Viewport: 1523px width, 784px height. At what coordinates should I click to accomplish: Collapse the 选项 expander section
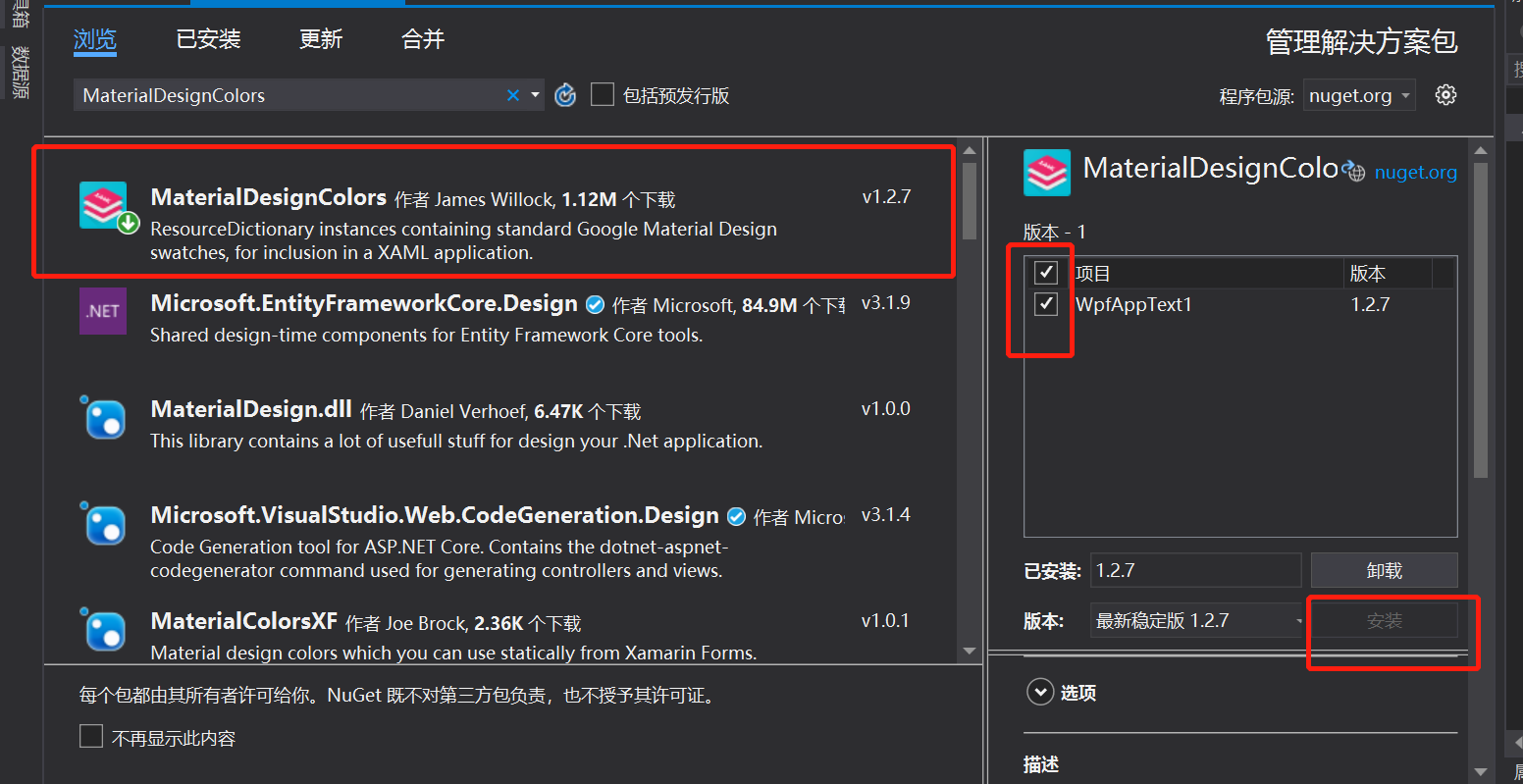(x=1040, y=692)
